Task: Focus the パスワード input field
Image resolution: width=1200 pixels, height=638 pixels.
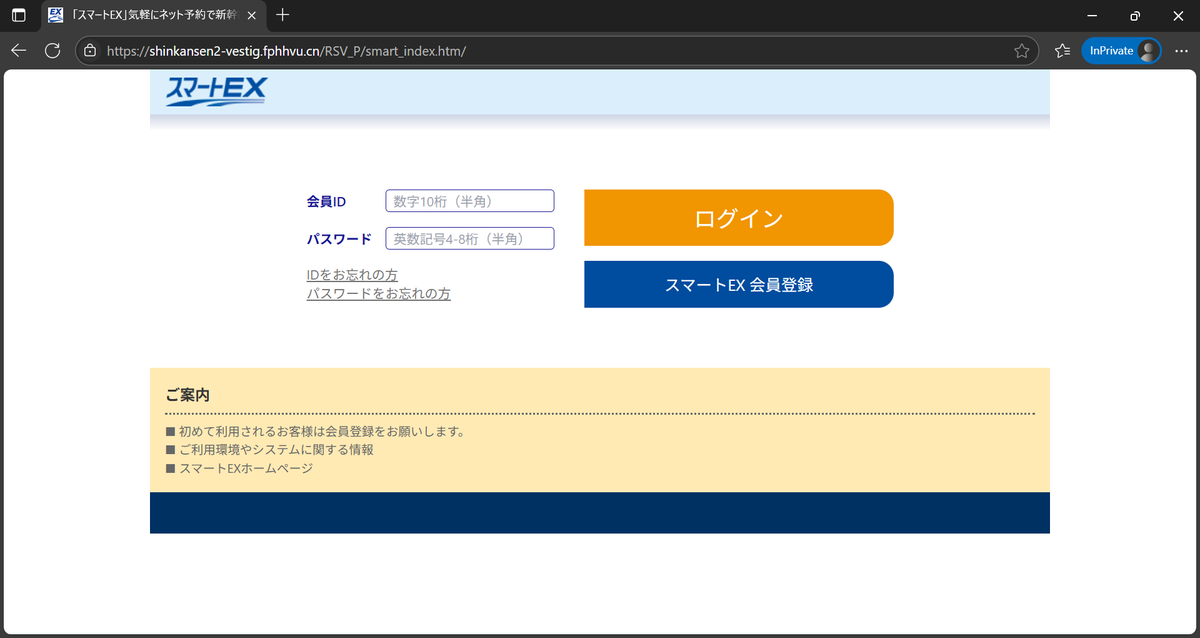Action: (470, 238)
